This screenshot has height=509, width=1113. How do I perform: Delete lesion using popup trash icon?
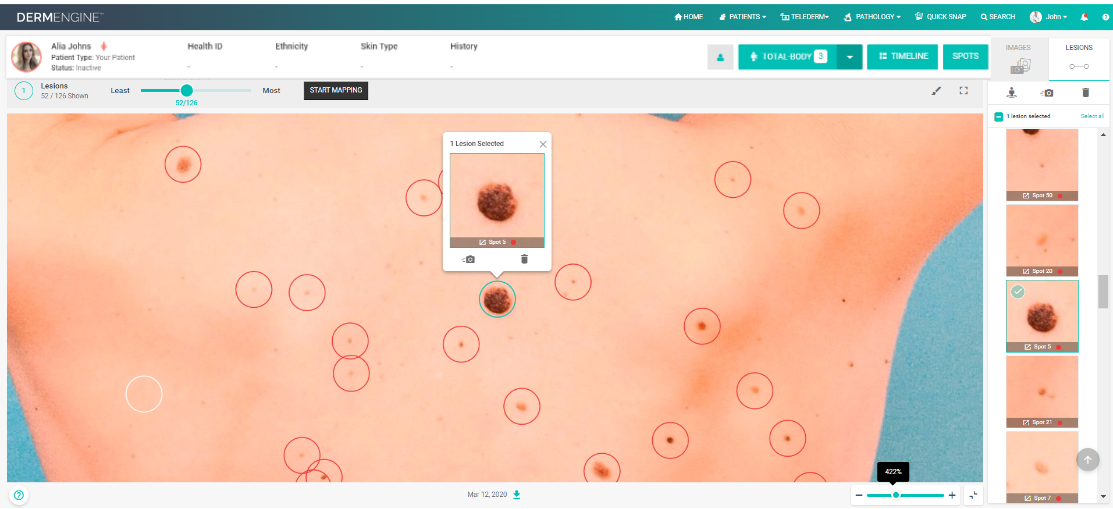[x=525, y=259]
